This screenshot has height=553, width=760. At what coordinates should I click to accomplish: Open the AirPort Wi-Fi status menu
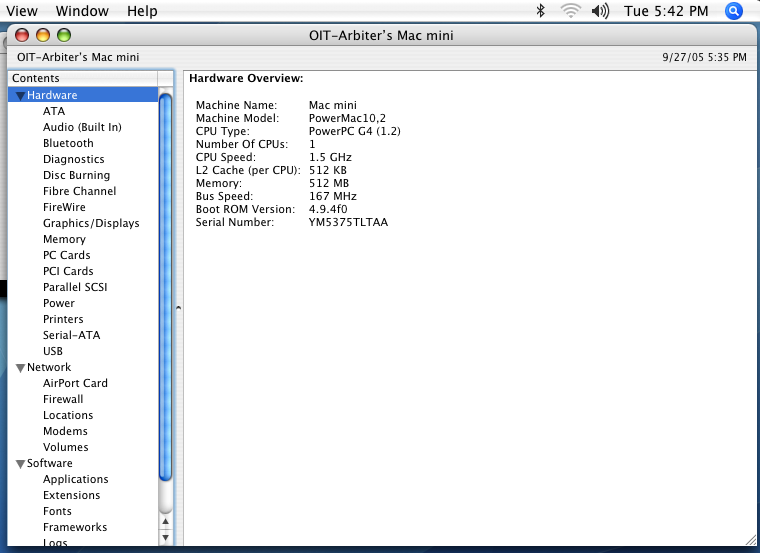click(x=570, y=11)
